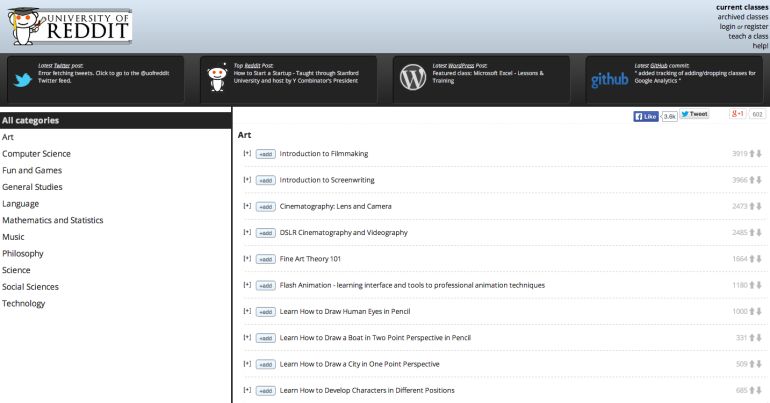Expand Learn How to Draw Human Eyes details
The width and height of the screenshot is (770, 403).
(x=247, y=311)
